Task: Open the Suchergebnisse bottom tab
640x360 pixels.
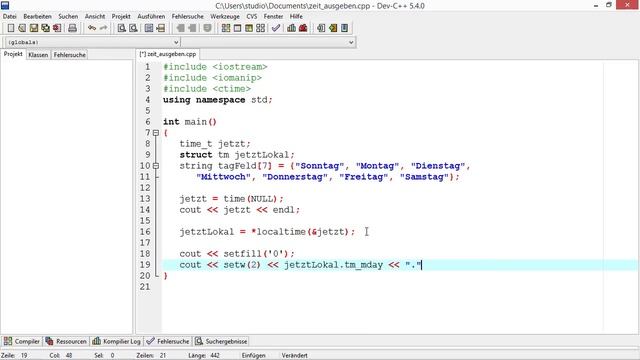Action: 221,341
